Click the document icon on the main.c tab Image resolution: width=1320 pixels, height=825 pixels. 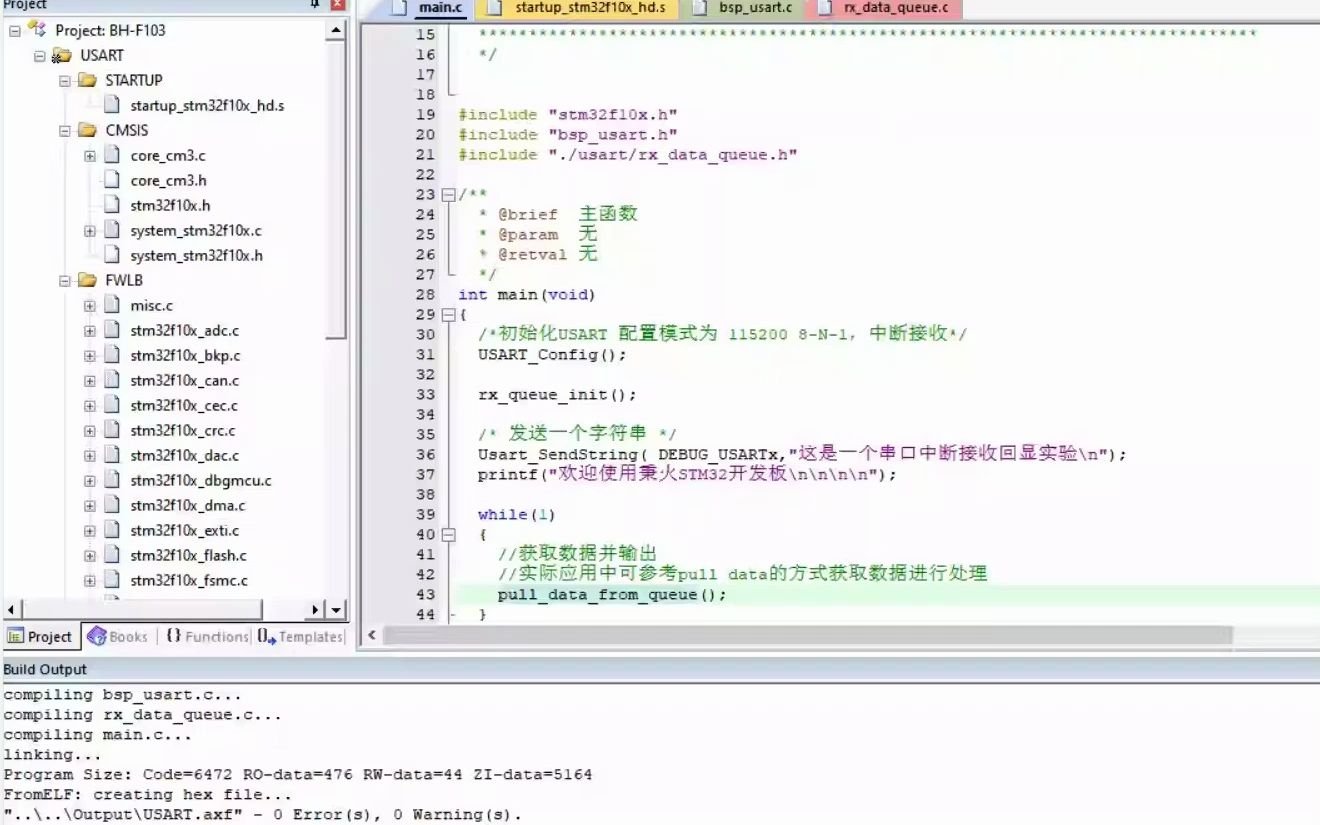(x=402, y=8)
